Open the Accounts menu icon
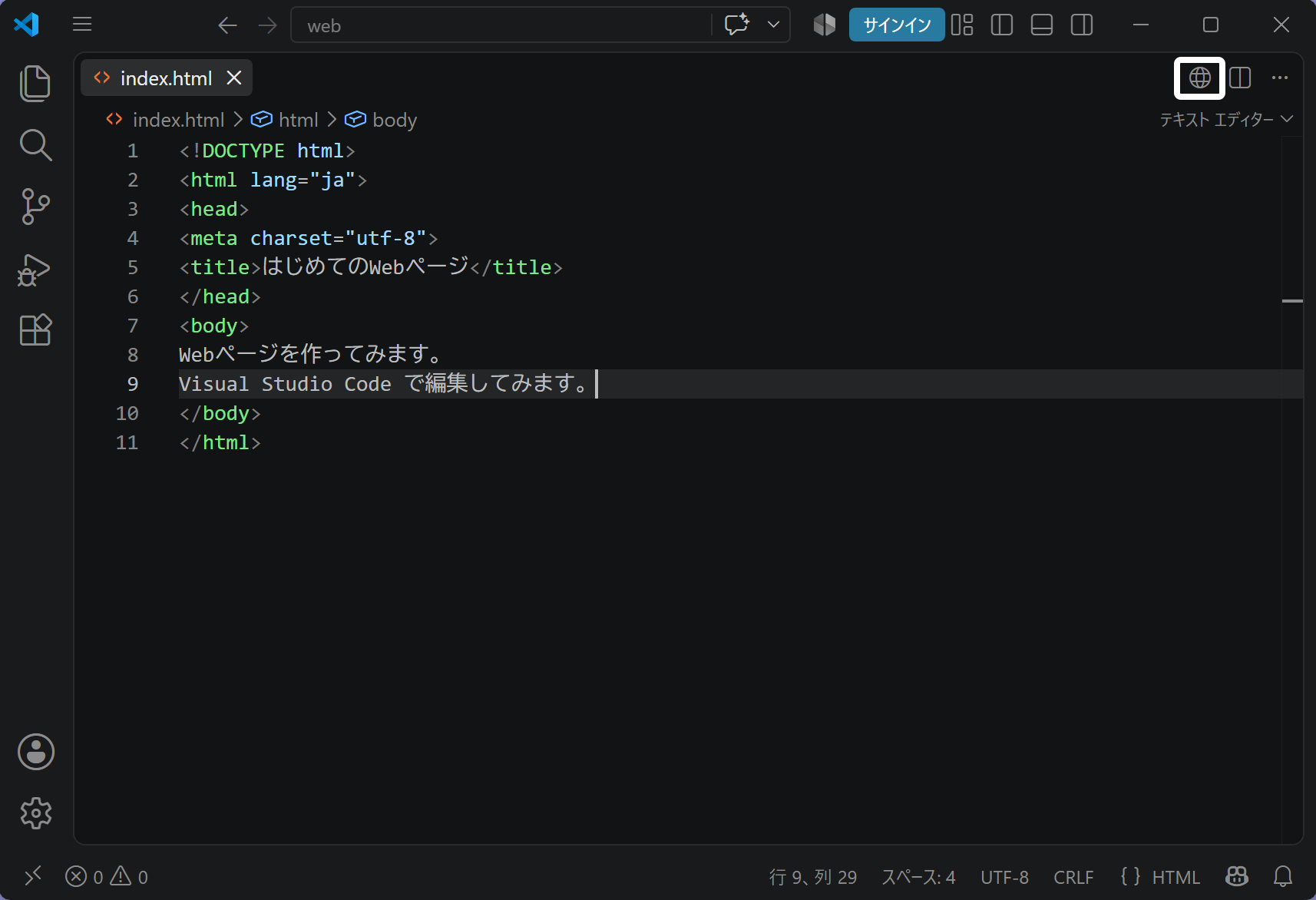 pos(35,752)
